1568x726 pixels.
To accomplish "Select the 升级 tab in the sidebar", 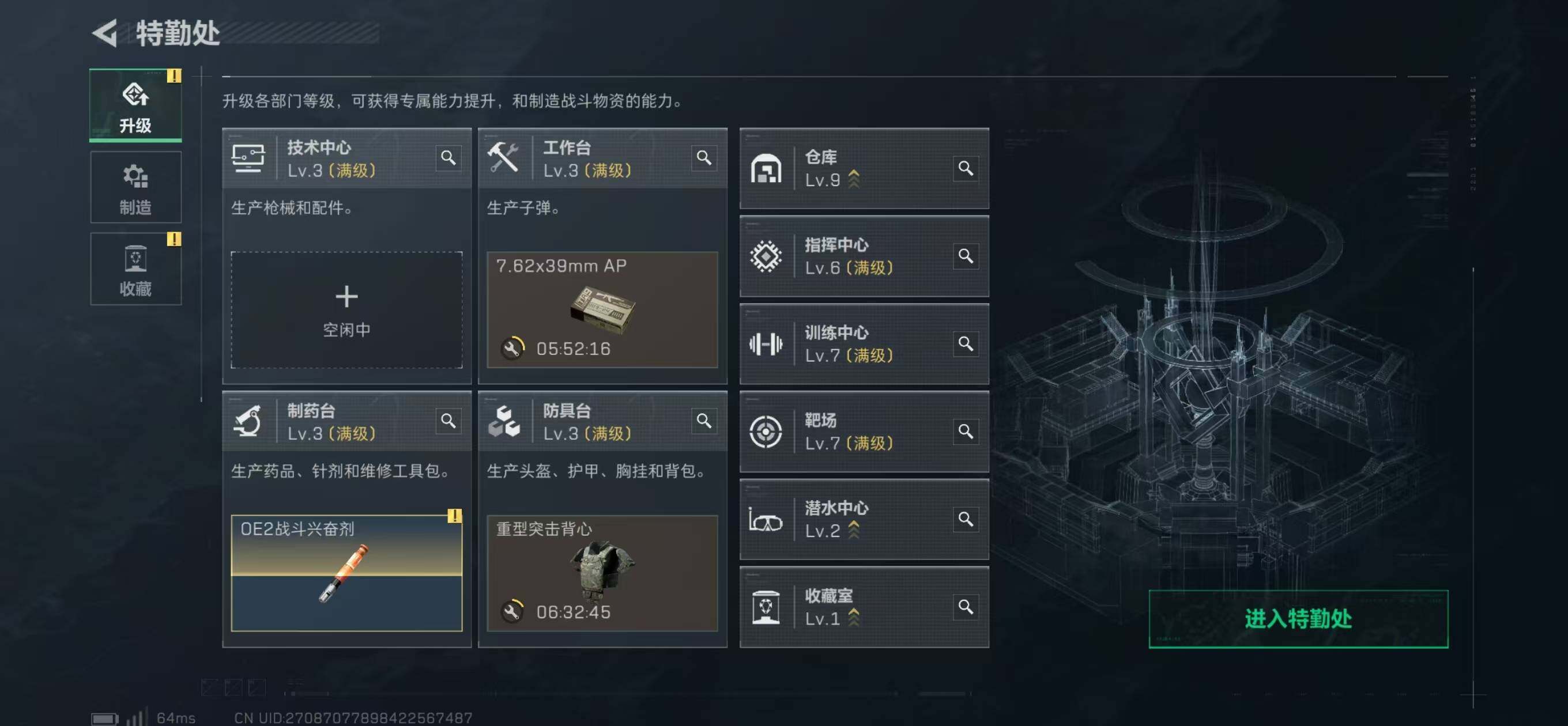I will pos(135,105).
